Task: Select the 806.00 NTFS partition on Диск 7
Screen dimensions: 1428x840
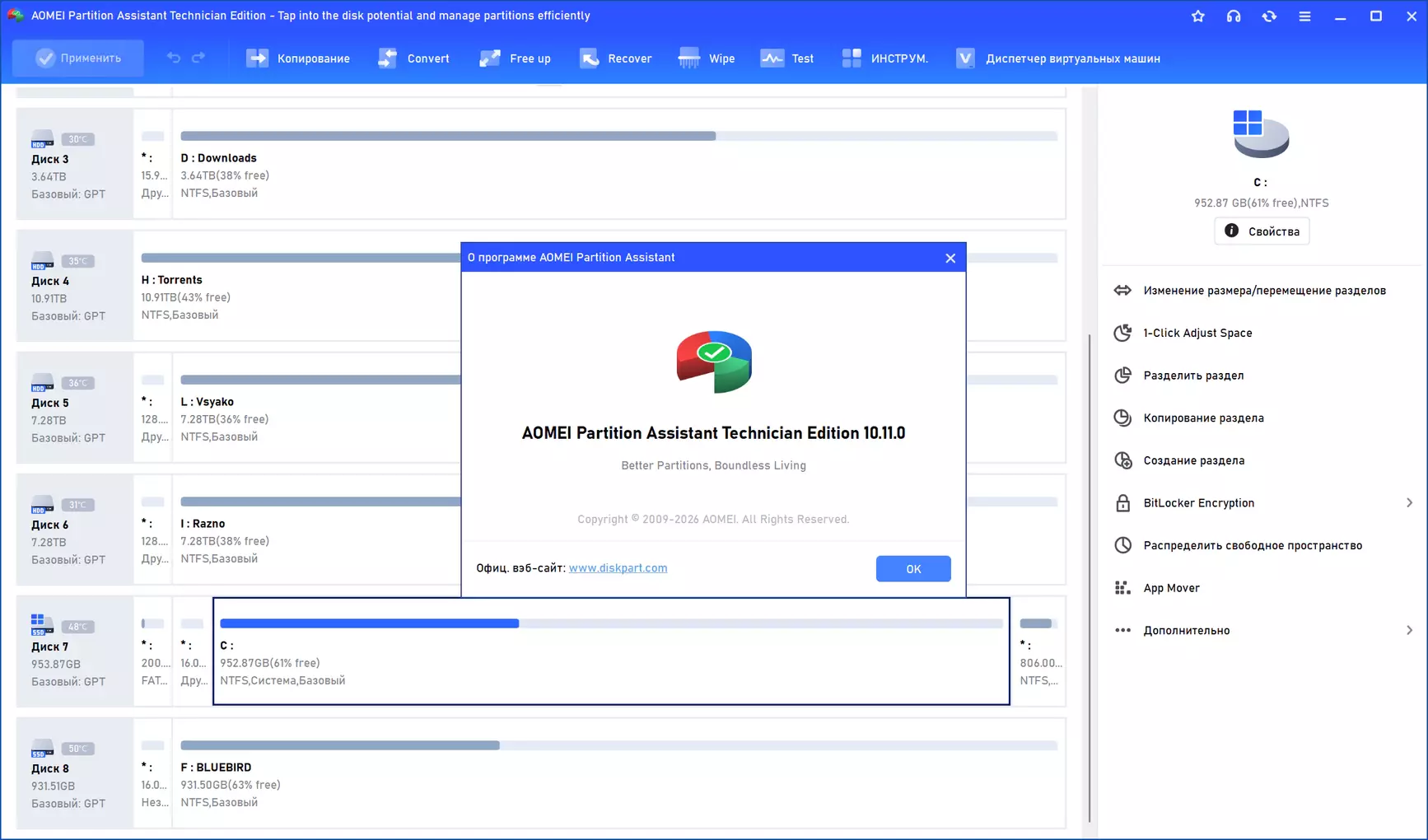Action: pos(1039,651)
